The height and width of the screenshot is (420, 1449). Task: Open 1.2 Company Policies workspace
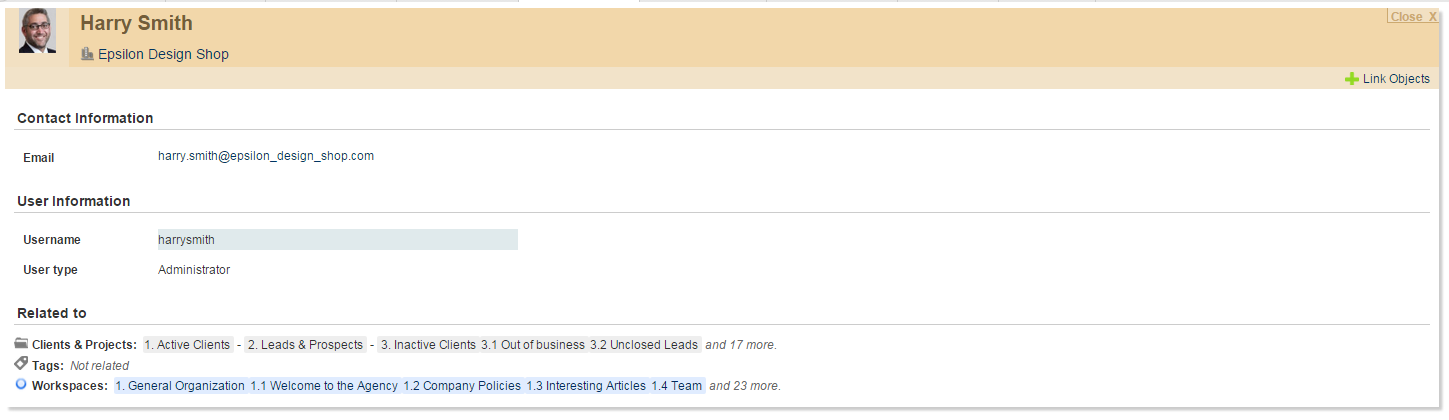pos(462,386)
